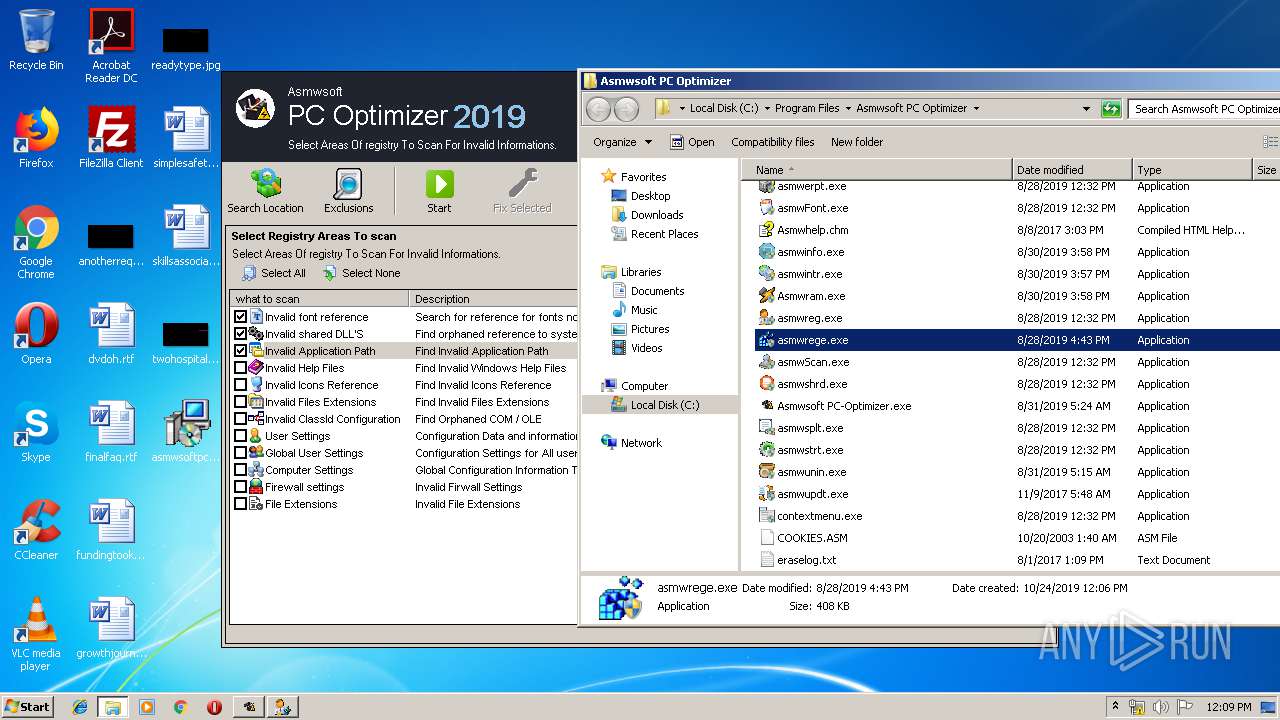Open Videos library
This screenshot has height=720, width=1280.
pos(646,348)
